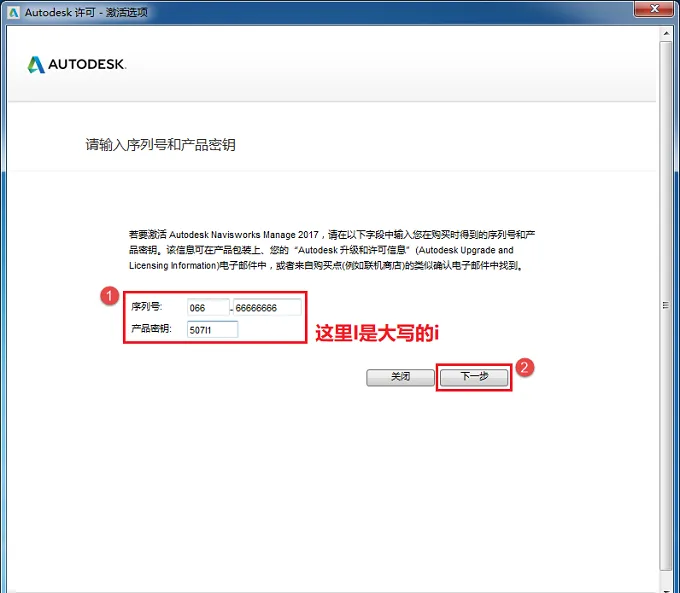The height and width of the screenshot is (593, 680).
Task: Click the 下一步 (Next) button
Action: (474, 377)
